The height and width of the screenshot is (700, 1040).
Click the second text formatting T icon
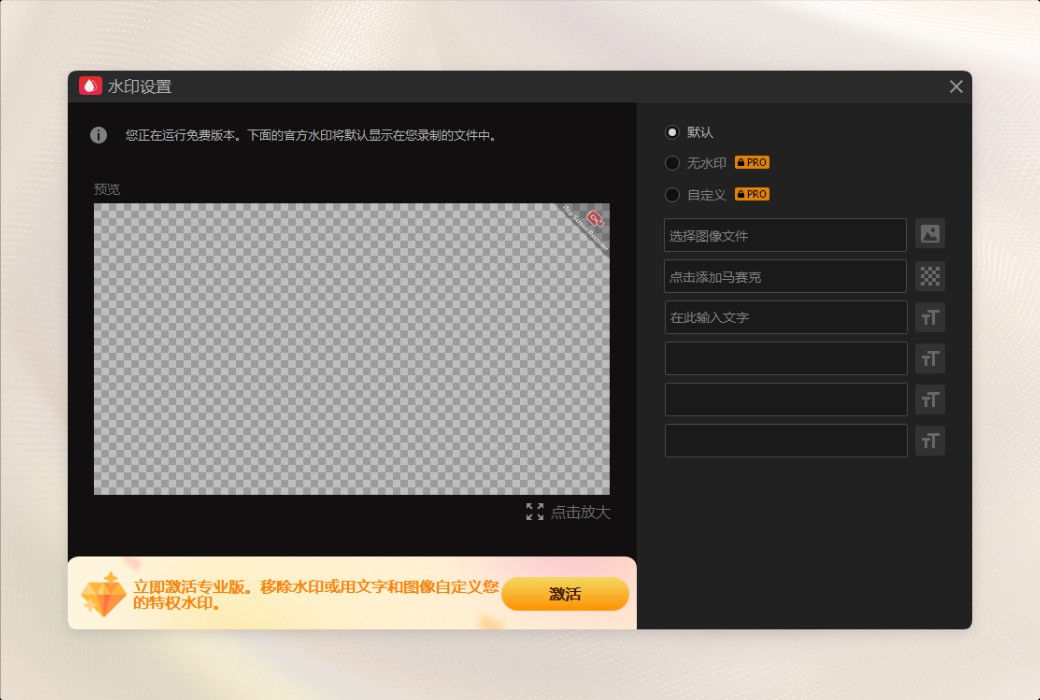(x=929, y=357)
